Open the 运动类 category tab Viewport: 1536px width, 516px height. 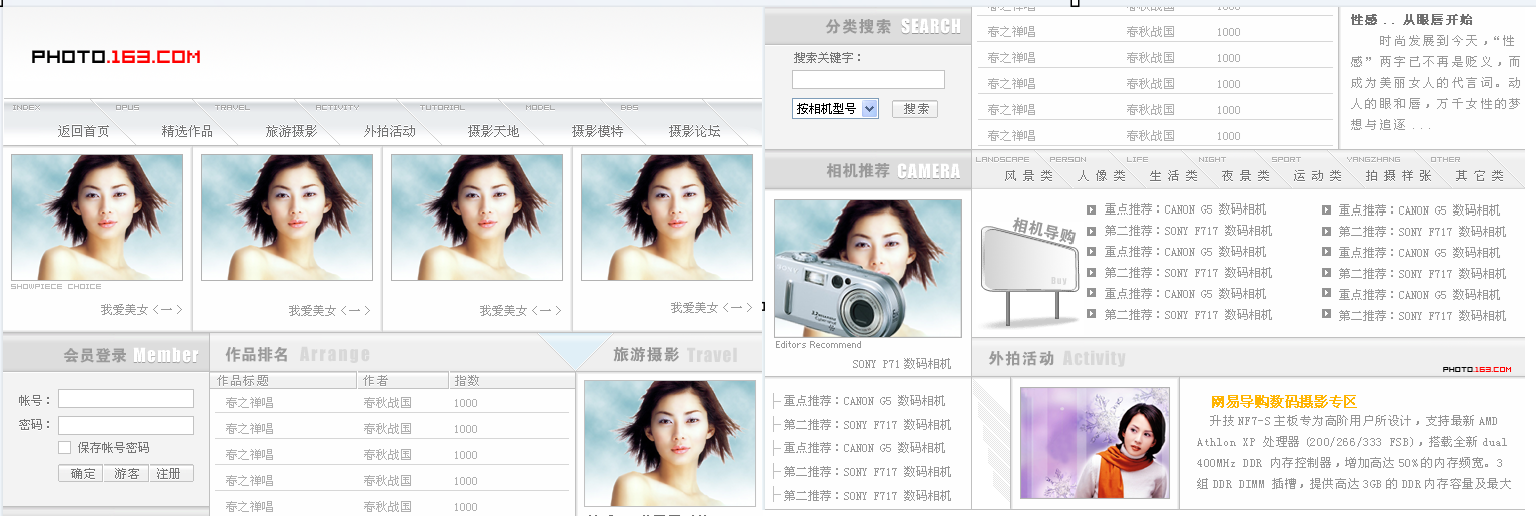point(1318,176)
